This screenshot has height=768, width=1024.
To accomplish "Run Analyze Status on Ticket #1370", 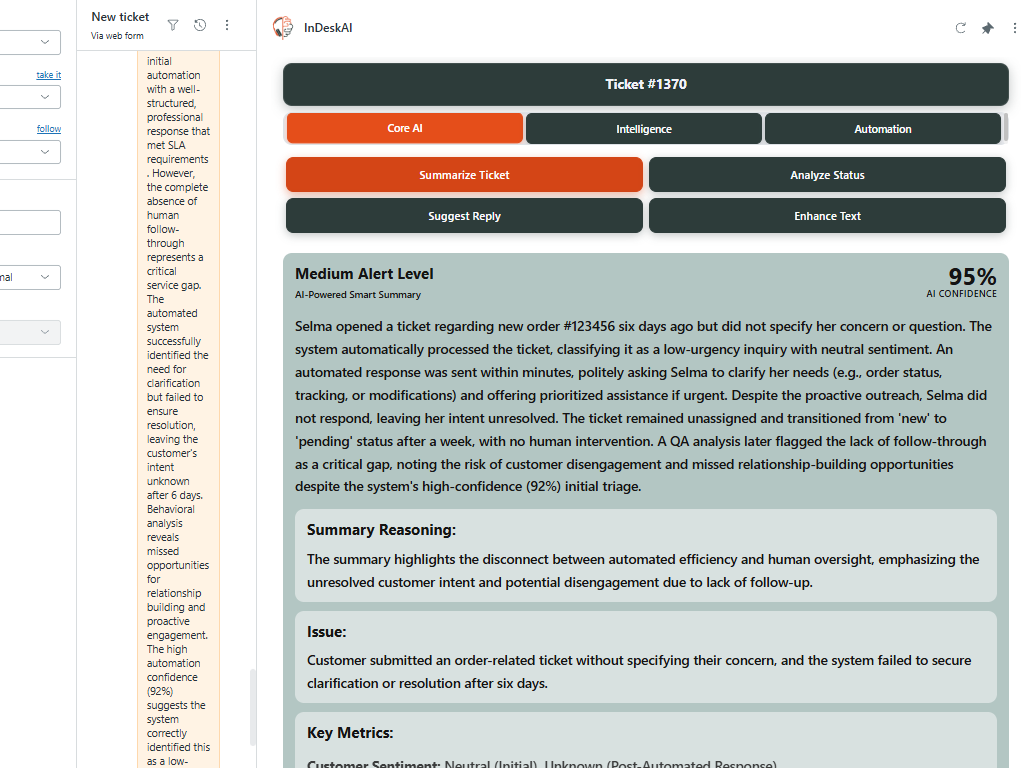I will click(x=827, y=174).
